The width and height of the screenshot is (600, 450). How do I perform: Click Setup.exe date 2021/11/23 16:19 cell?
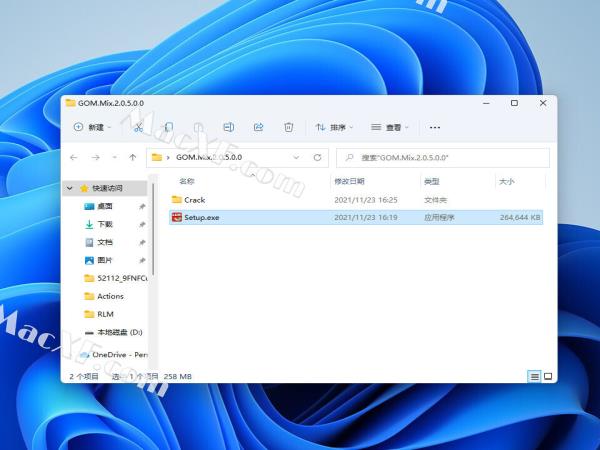click(x=366, y=217)
